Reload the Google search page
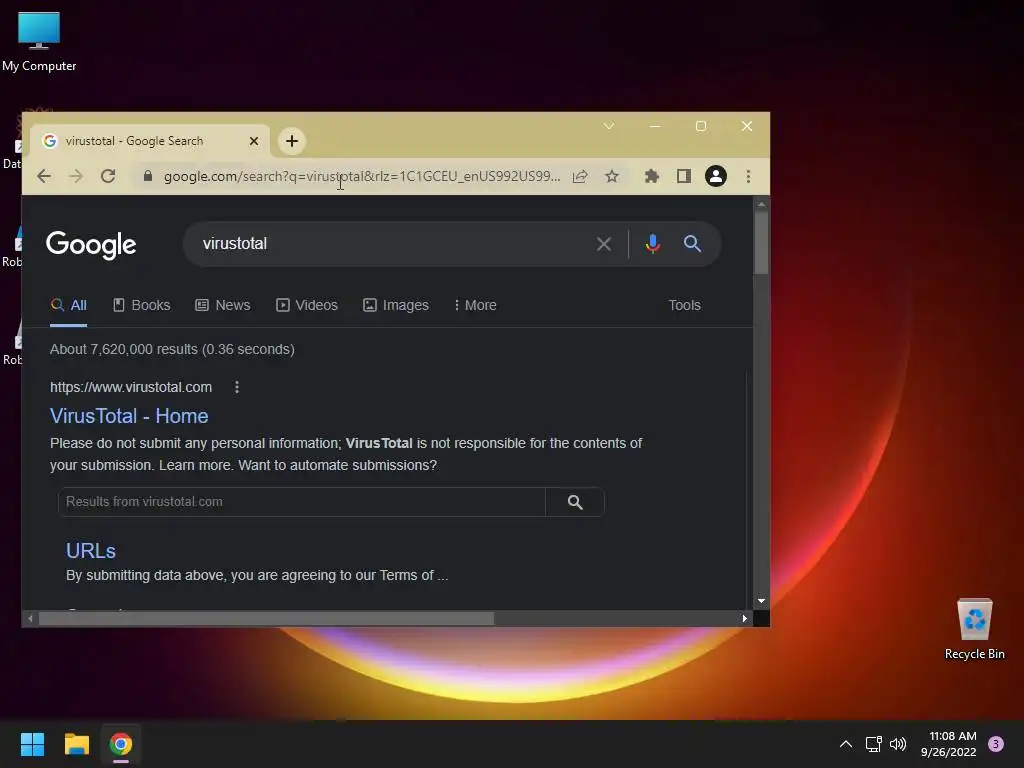 click(108, 176)
